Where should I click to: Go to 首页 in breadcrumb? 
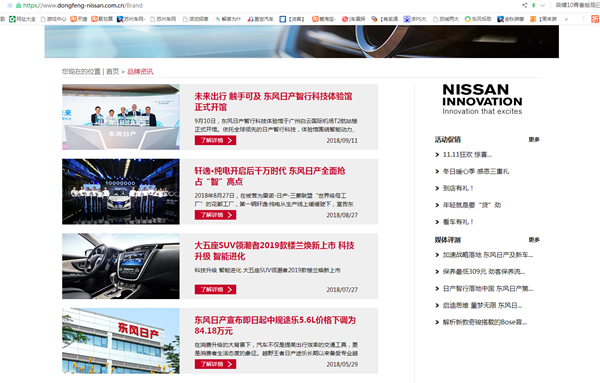112,72
